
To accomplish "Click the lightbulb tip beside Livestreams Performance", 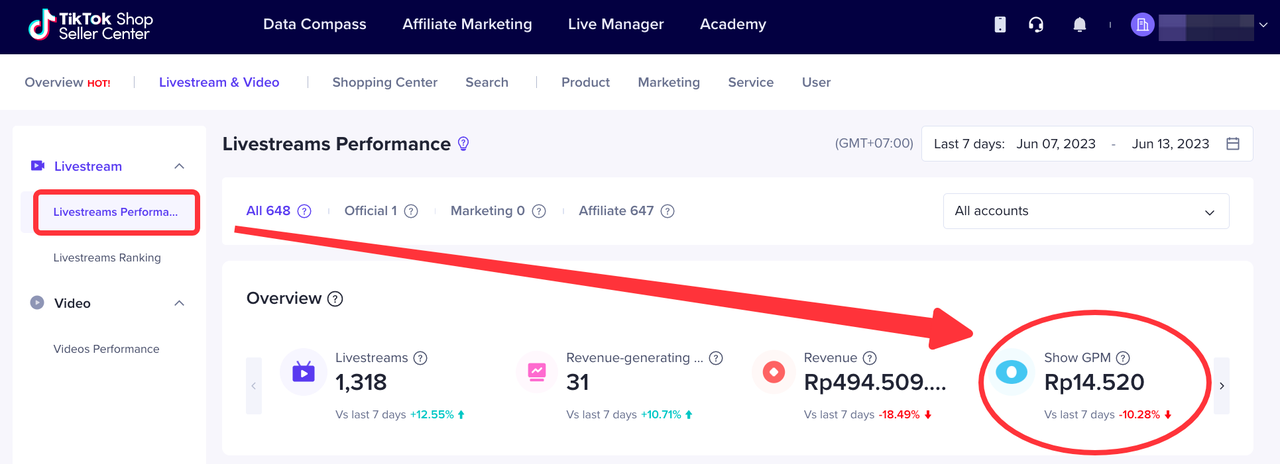I will pos(463,144).
